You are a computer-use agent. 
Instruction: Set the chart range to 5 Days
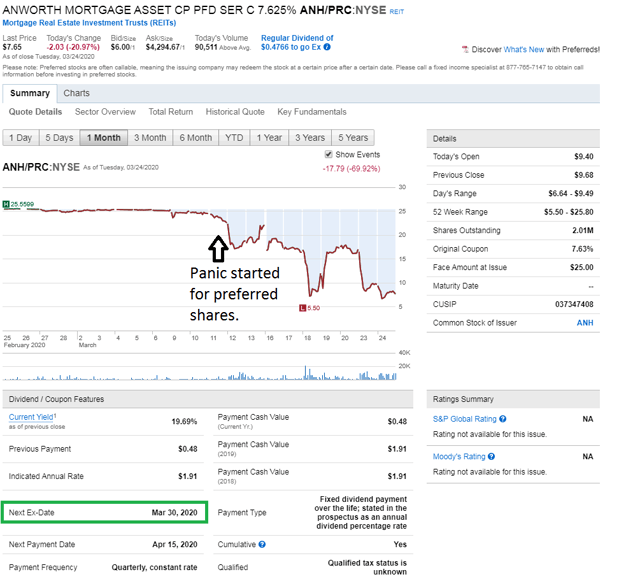point(60,138)
